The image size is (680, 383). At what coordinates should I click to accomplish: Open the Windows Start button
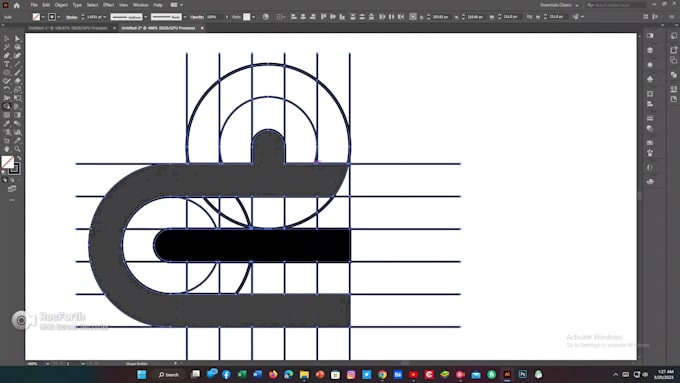point(141,374)
